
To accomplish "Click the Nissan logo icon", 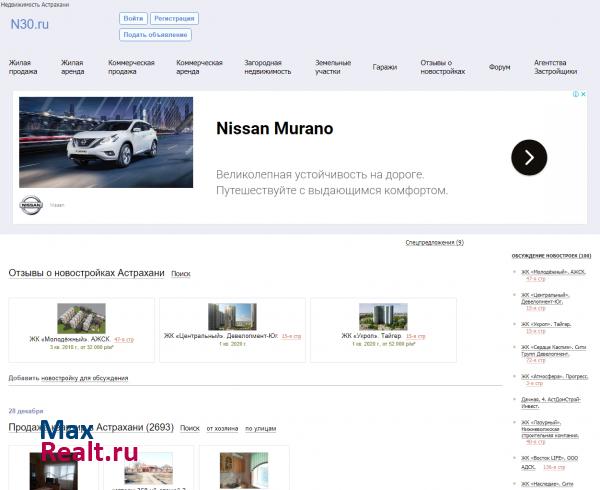I will tap(31, 205).
